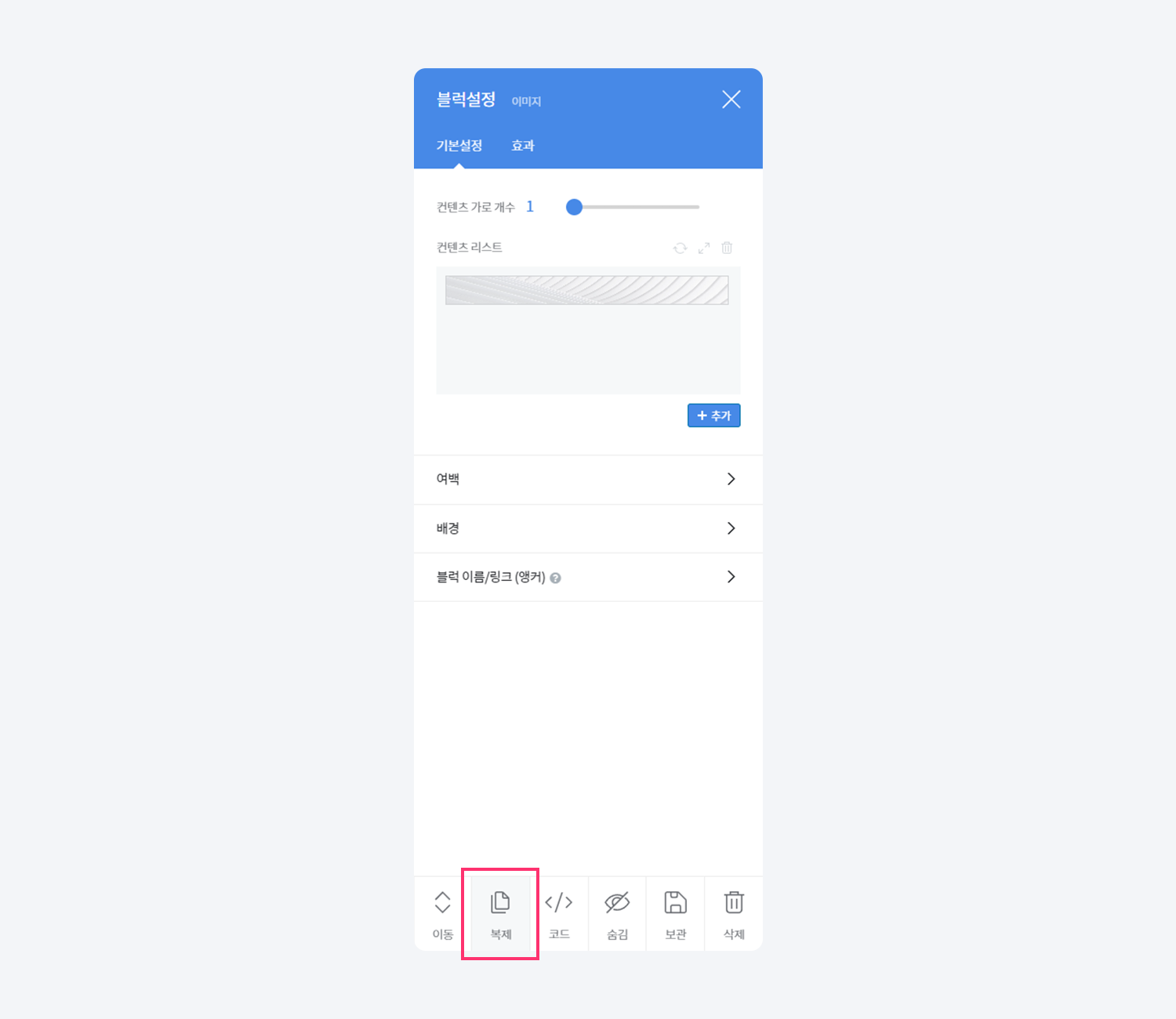Open the 코드 code editor icon
1176x1019 pixels.
coord(559,902)
